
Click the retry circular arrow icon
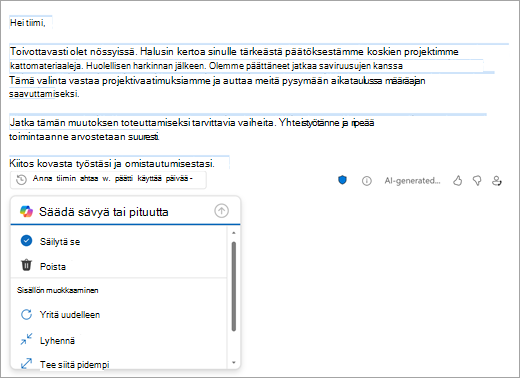click(26, 314)
